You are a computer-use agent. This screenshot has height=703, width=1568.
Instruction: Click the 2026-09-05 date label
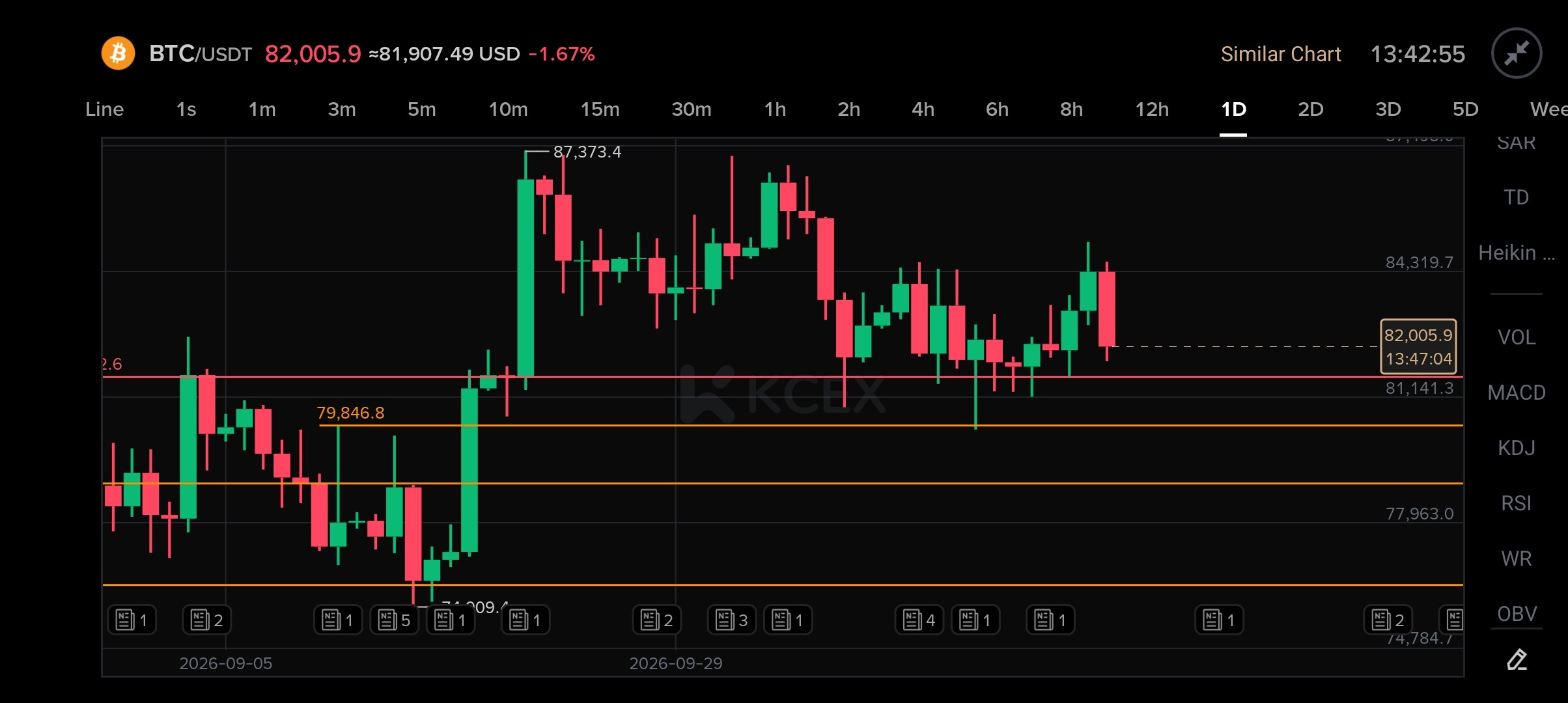point(225,663)
